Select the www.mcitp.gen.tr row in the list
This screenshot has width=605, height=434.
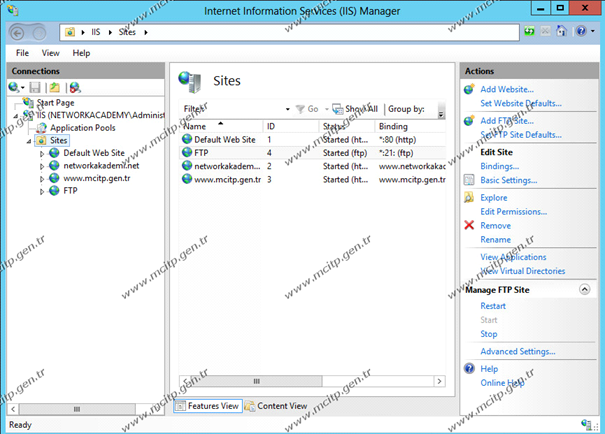point(313,179)
